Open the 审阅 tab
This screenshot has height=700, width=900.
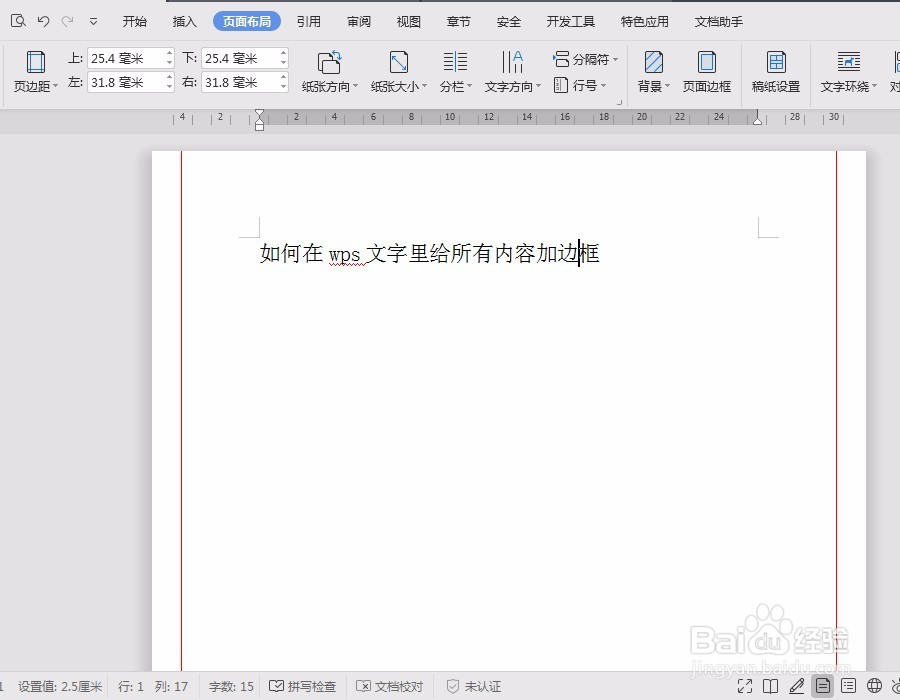pyautogui.click(x=359, y=22)
